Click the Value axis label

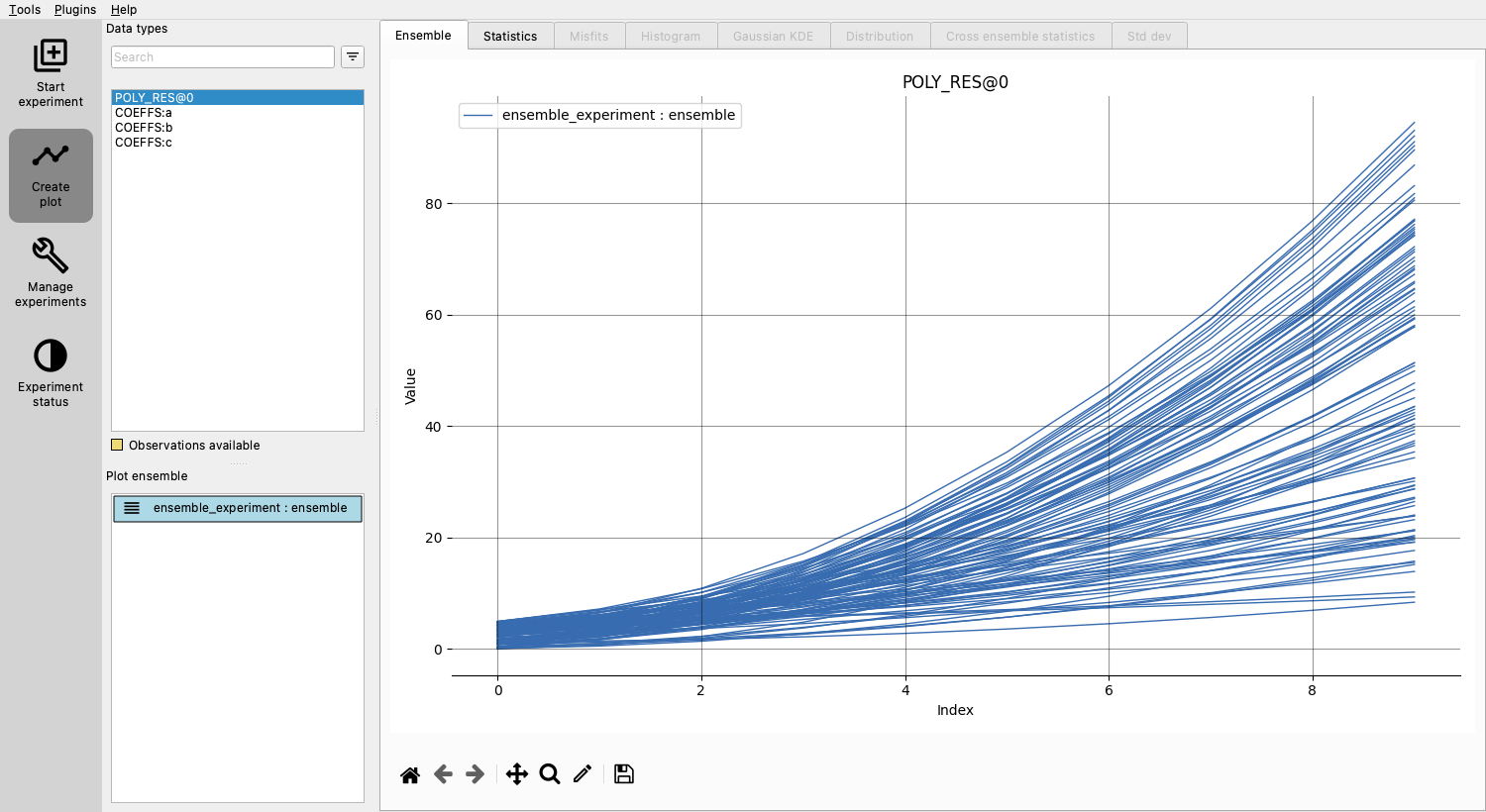click(410, 386)
